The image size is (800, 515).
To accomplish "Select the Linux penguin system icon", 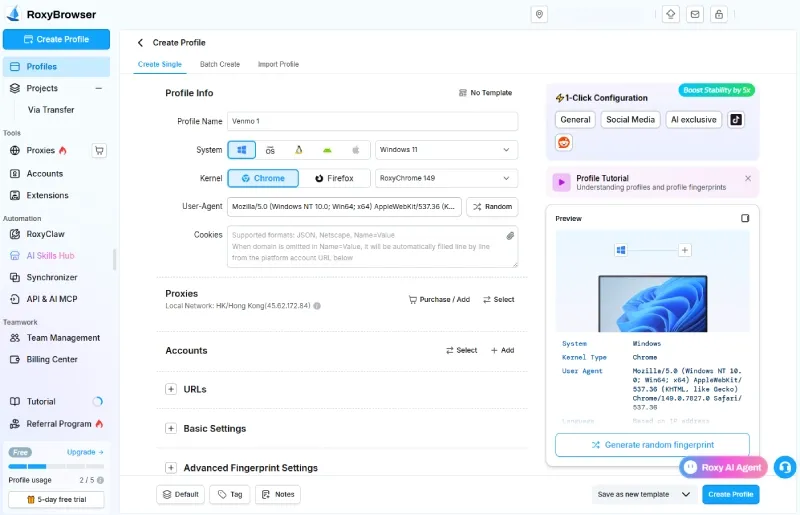I will click(298, 150).
